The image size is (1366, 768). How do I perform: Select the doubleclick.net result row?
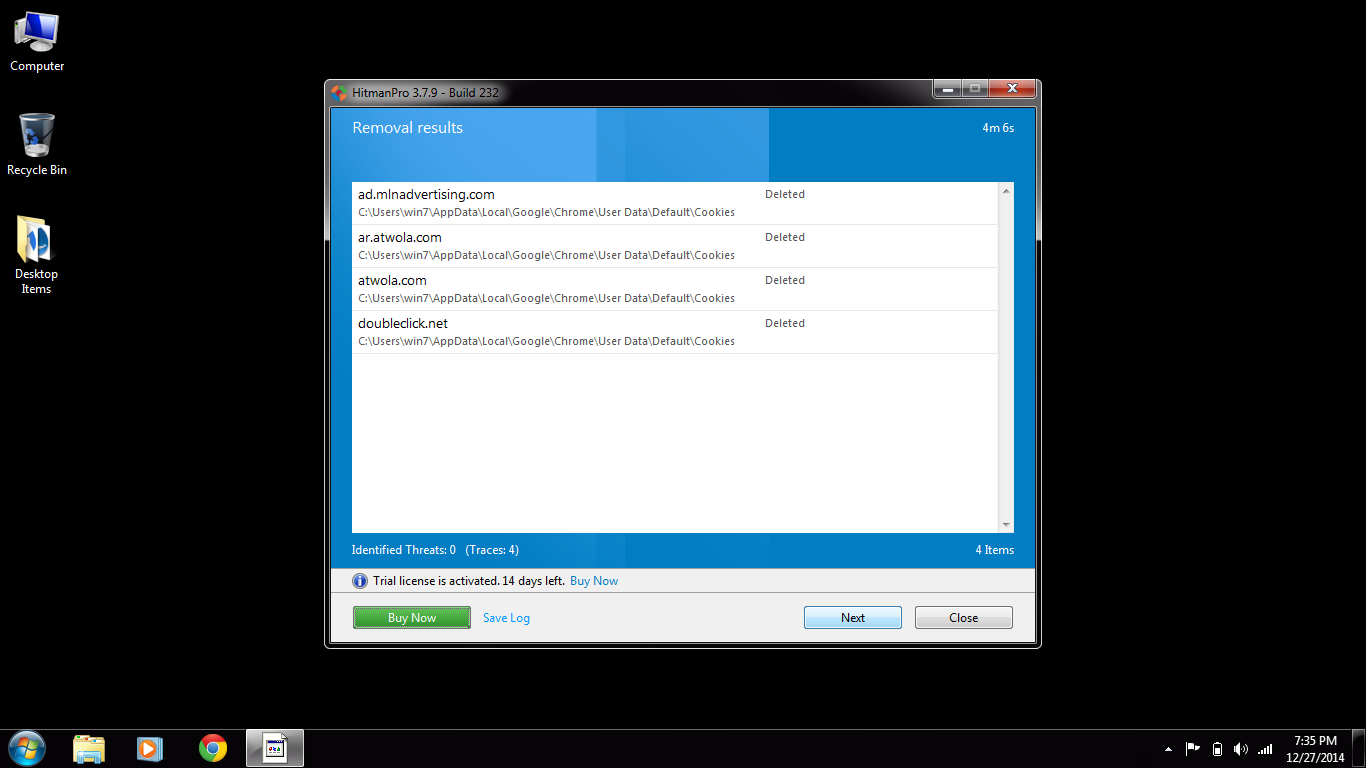pos(675,332)
